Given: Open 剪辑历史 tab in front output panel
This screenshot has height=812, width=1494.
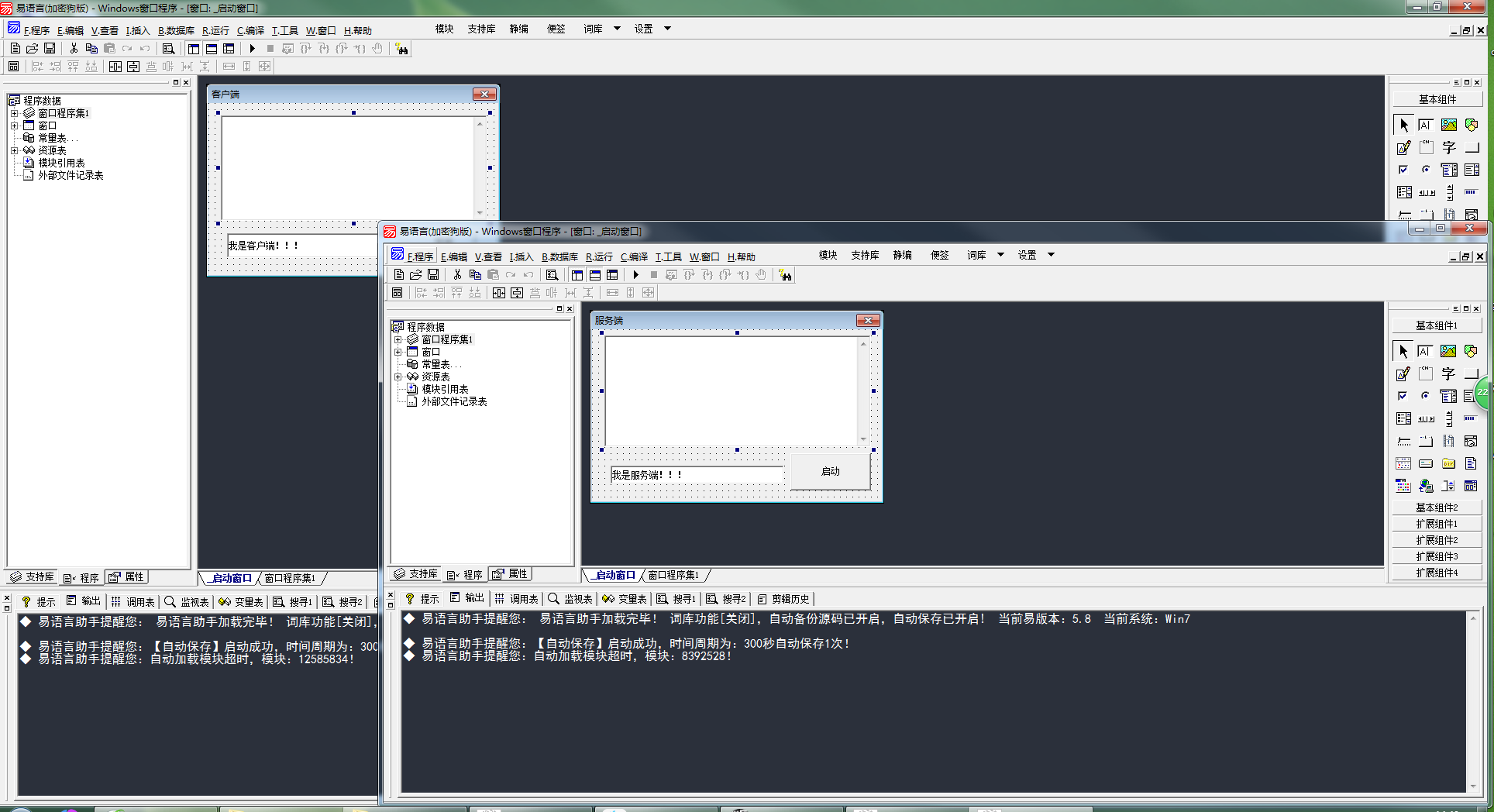Looking at the screenshot, I should point(783,599).
